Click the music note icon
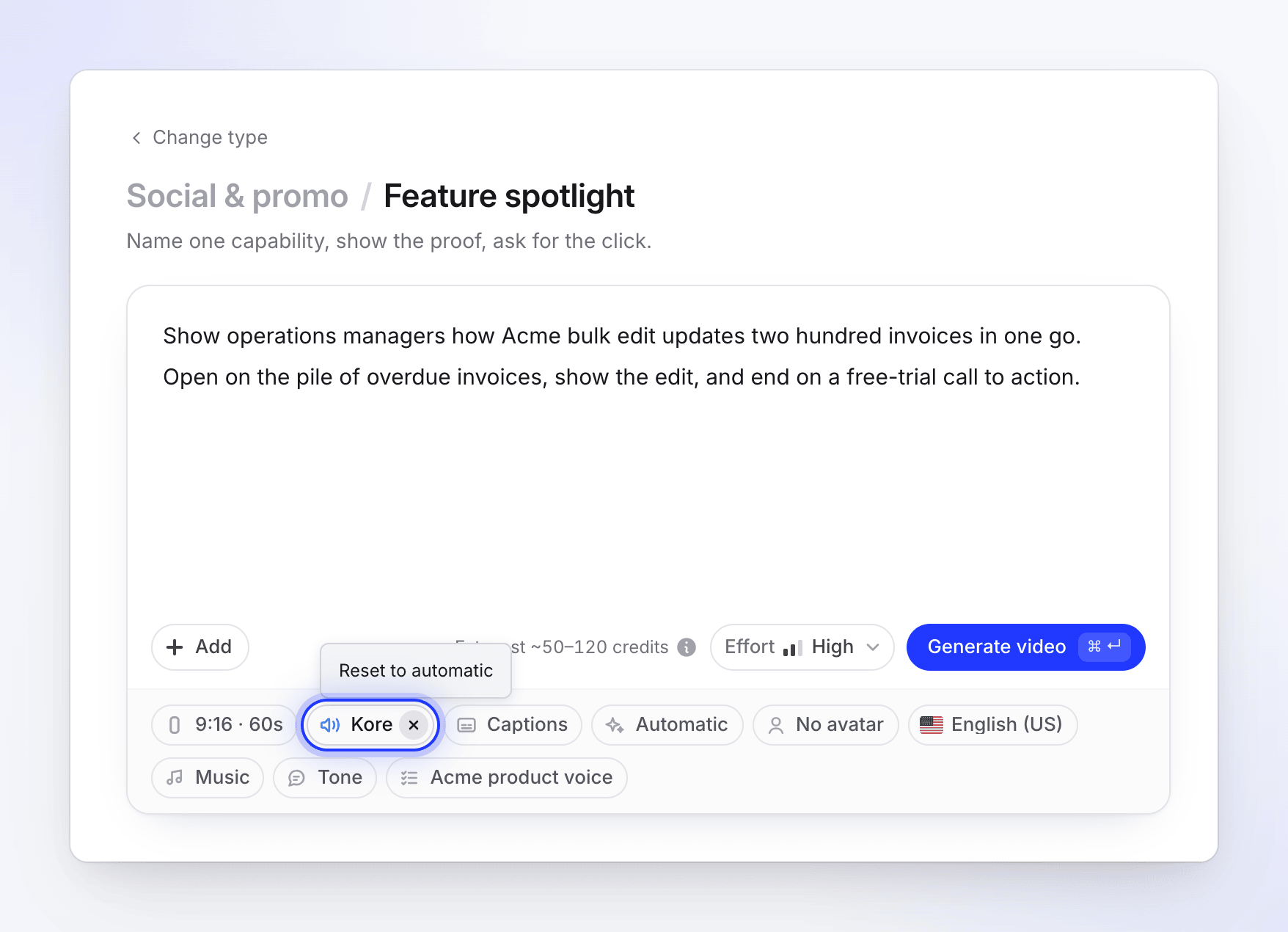Image resolution: width=1288 pixels, height=932 pixels. tap(175, 778)
